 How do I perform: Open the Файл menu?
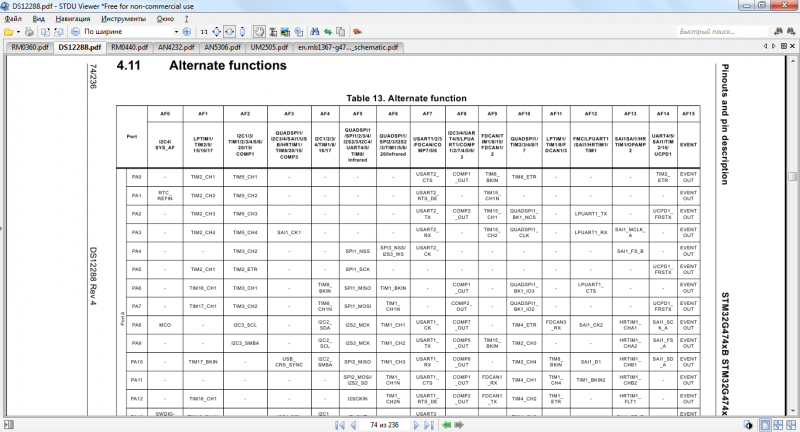[x=13, y=18]
